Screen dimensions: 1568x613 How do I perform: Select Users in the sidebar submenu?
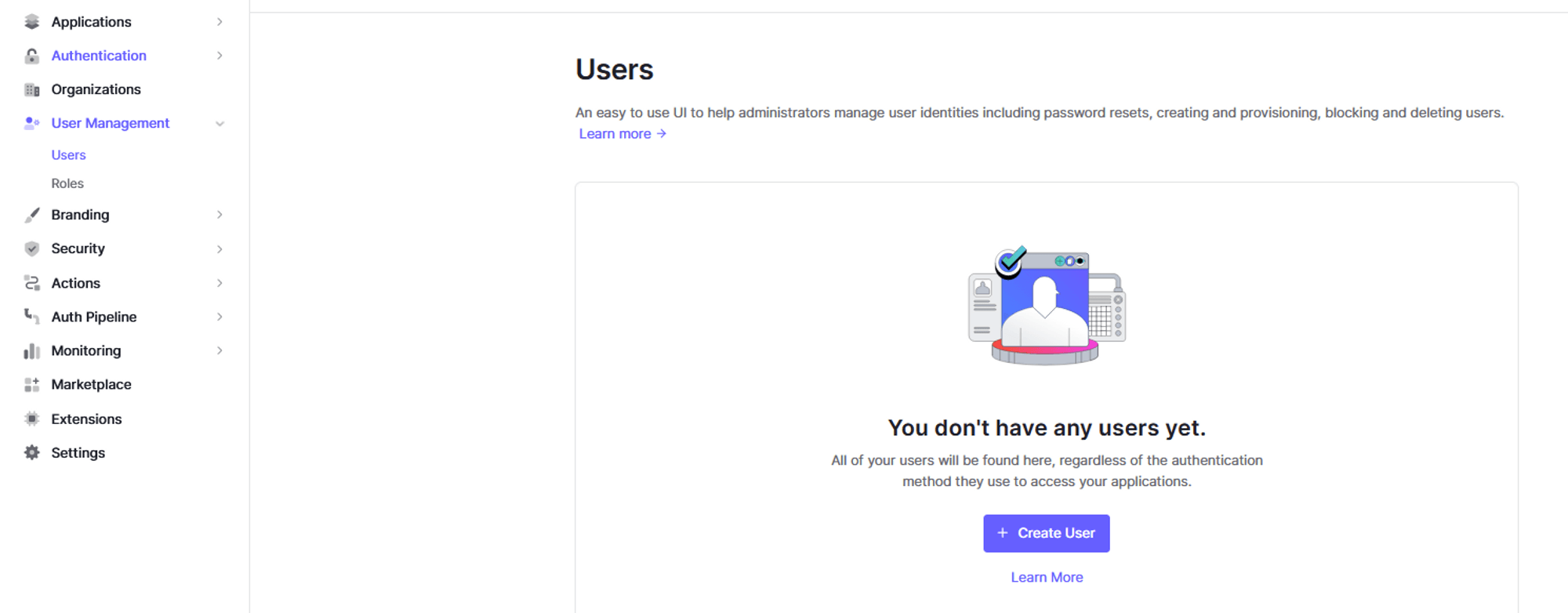[x=68, y=155]
